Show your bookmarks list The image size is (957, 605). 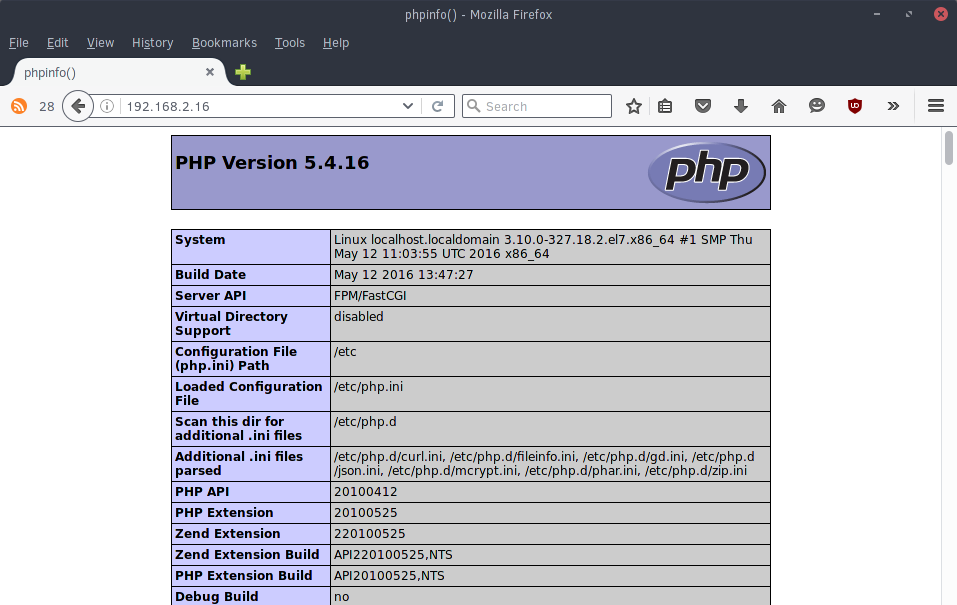[x=665, y=106]
